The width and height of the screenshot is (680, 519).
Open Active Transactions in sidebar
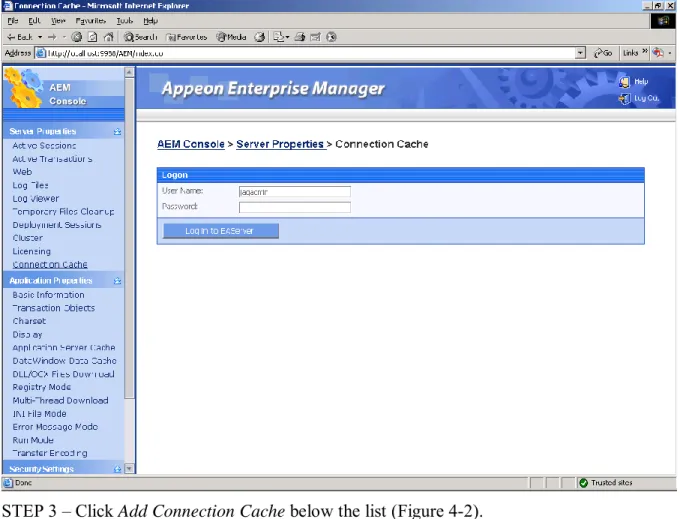pos(52,159)
